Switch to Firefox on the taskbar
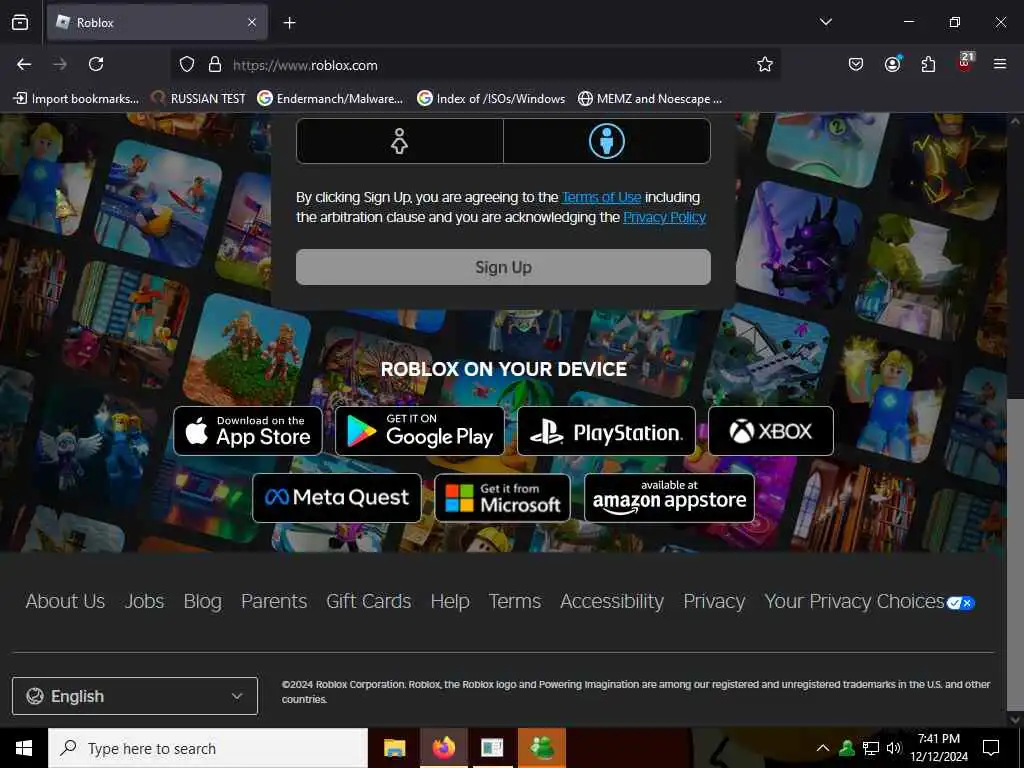1024x768 pixels. 443,748
